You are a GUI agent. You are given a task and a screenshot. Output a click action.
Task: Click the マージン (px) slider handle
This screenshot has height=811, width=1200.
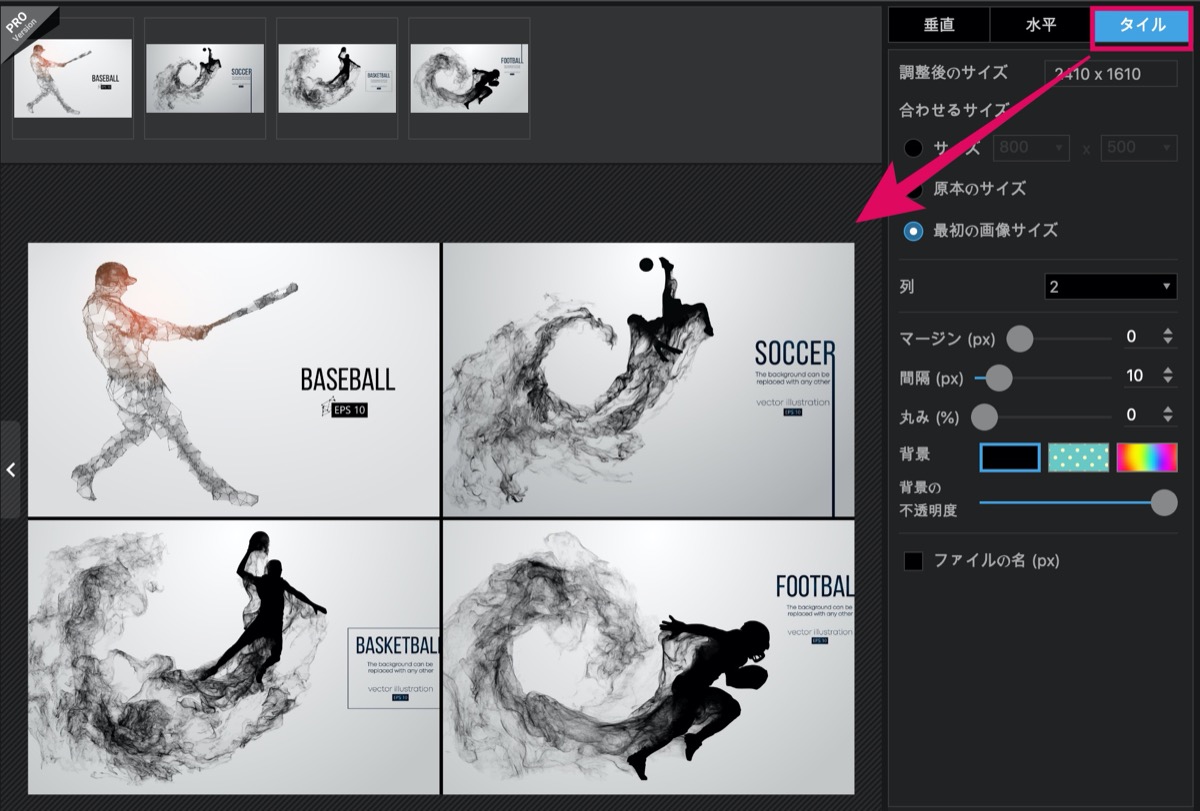pos(1019,338)
